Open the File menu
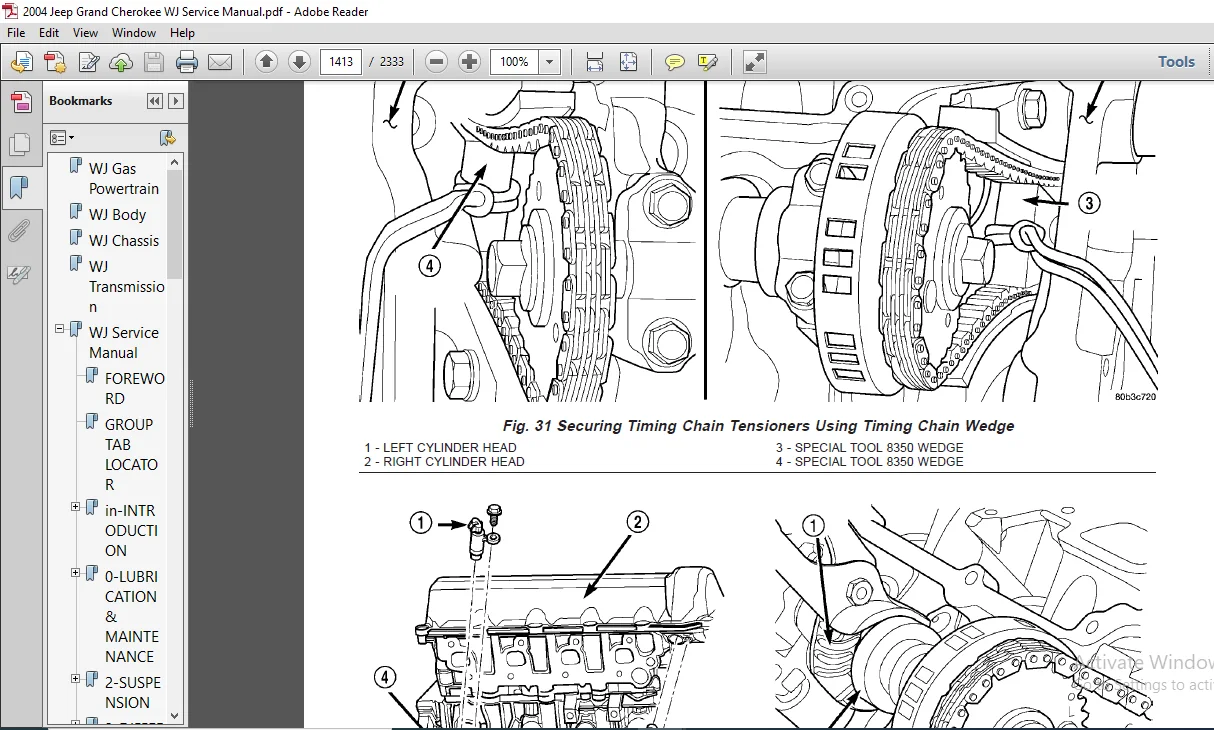Viewport: 1214px width, 730px height. point(16,33)
